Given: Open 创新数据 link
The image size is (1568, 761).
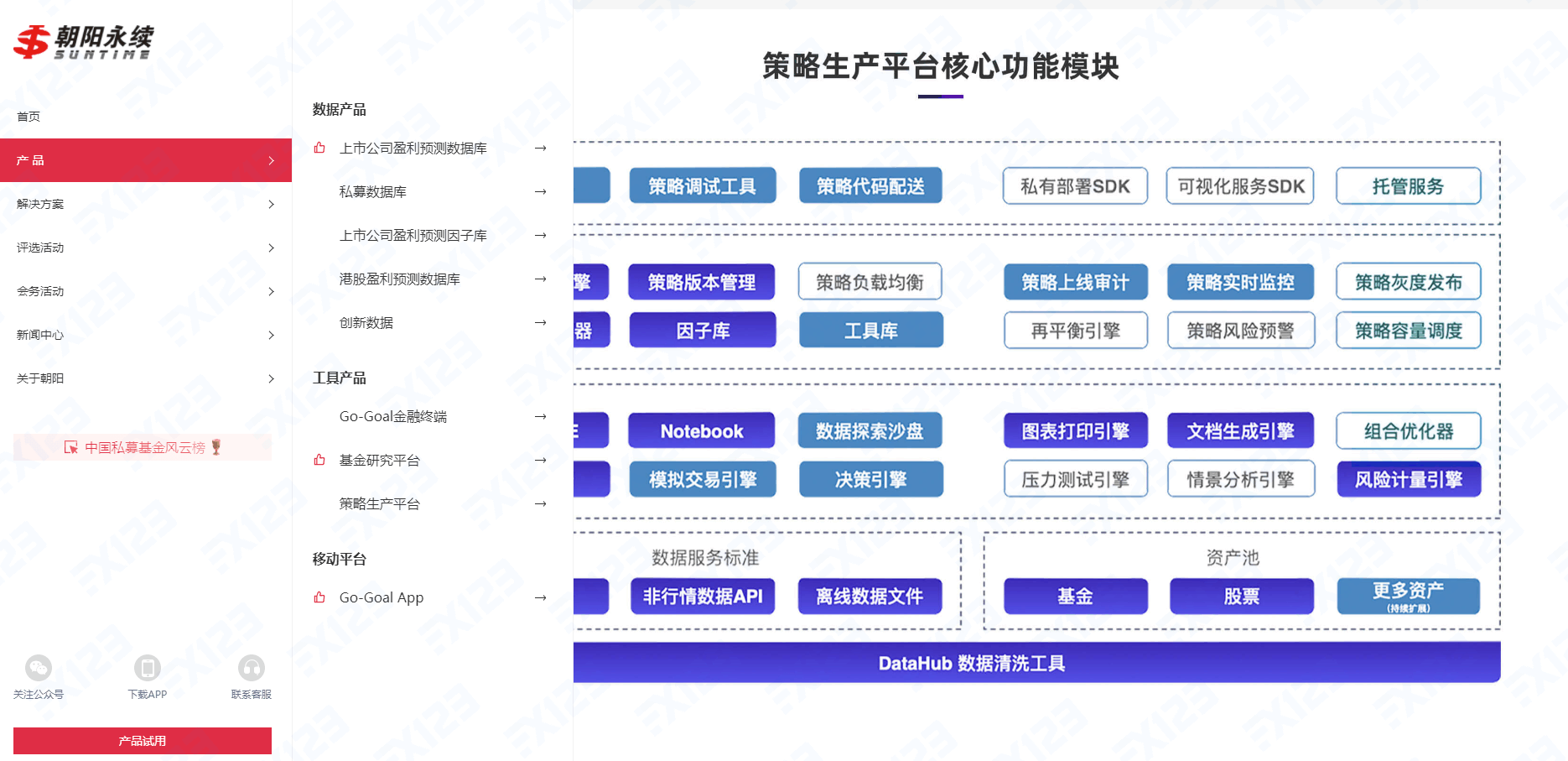Looking at the screenshot, I should click(366, 322).
